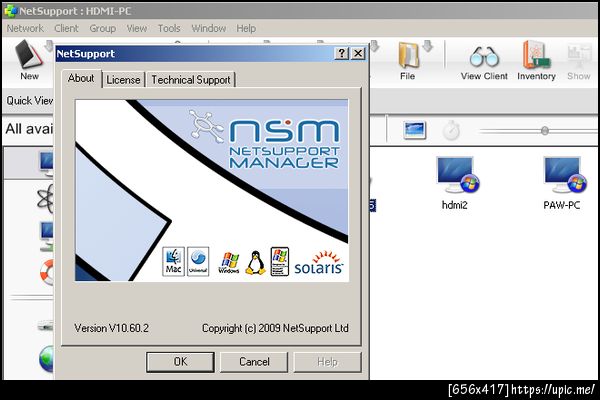Click the New toolbar icon
The height and width of the screenshot is (400, 600).
coord(29,56)
